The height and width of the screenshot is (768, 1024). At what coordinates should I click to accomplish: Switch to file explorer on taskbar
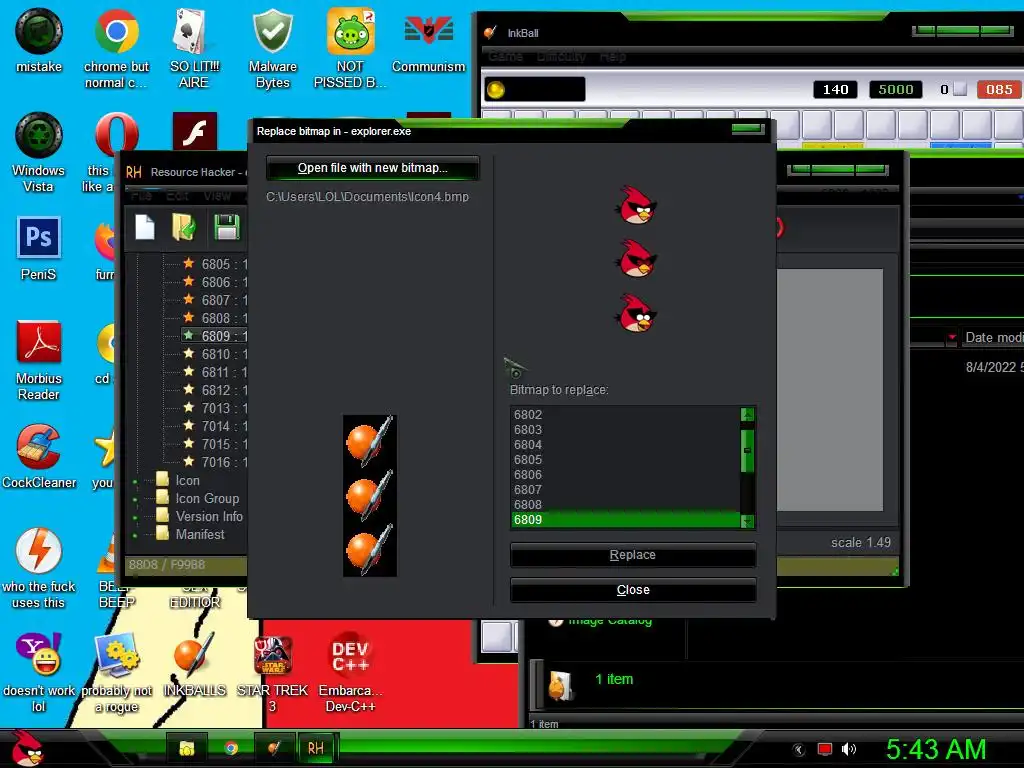[x=187, y=748]
